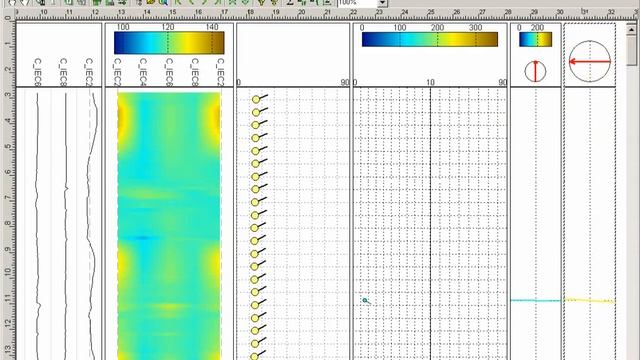Click the C_IEC4 column label
Image resolution: width=640 pixels, height=360 pixels.
143,71
